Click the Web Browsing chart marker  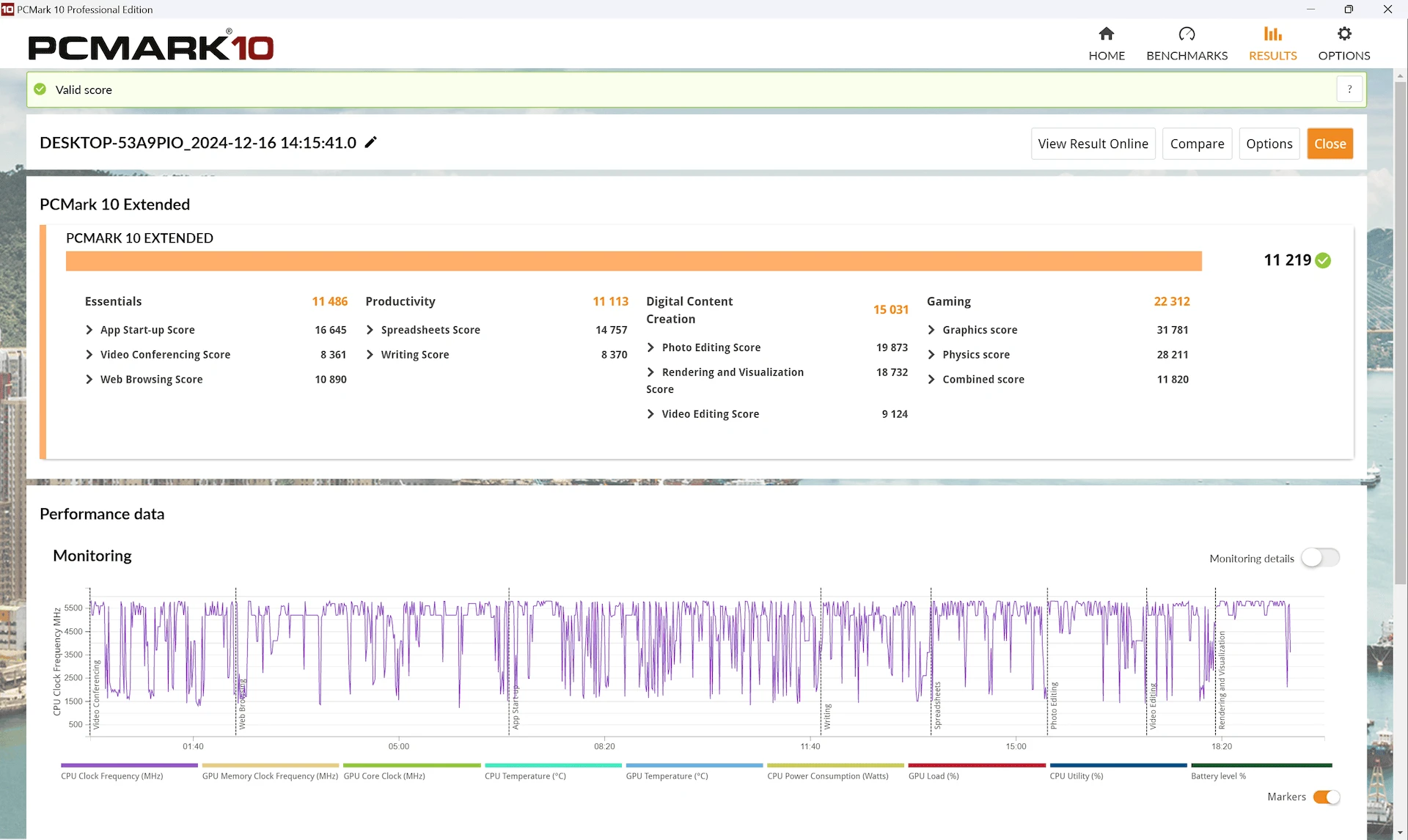(242, 704)
